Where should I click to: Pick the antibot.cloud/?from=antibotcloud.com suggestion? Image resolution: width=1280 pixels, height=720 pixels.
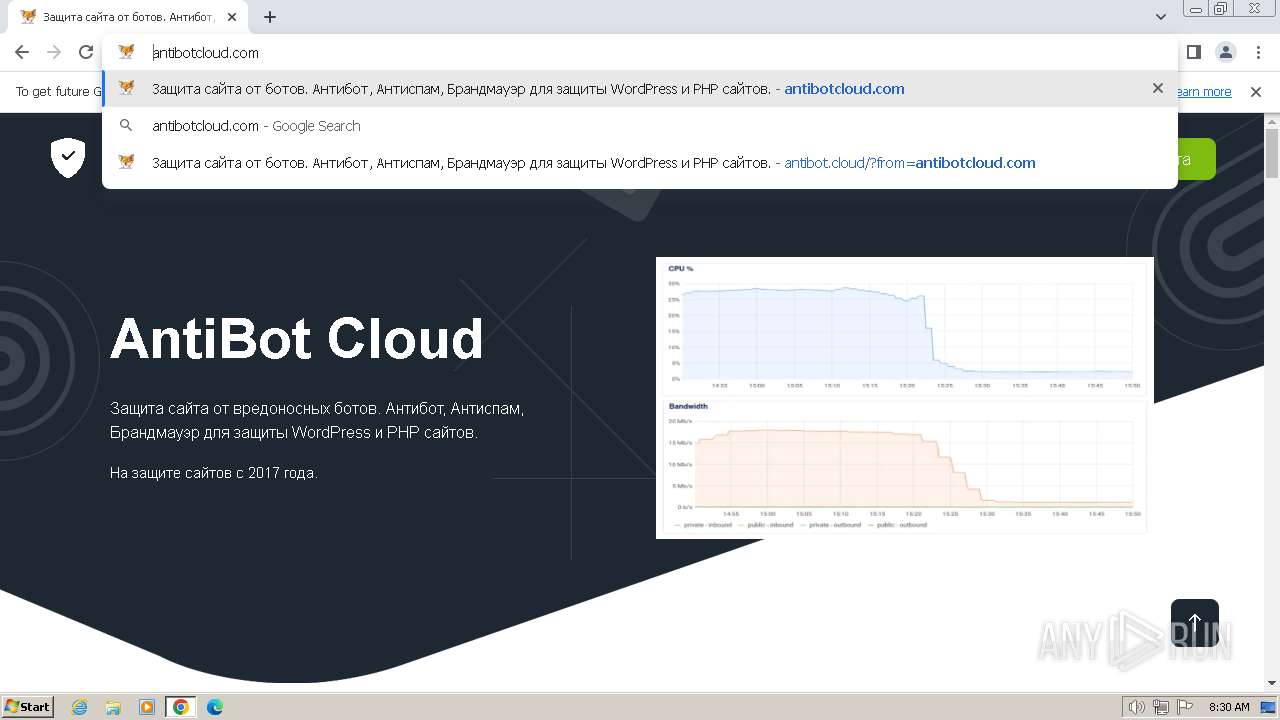pyautogui.click(x=640, y=162)
